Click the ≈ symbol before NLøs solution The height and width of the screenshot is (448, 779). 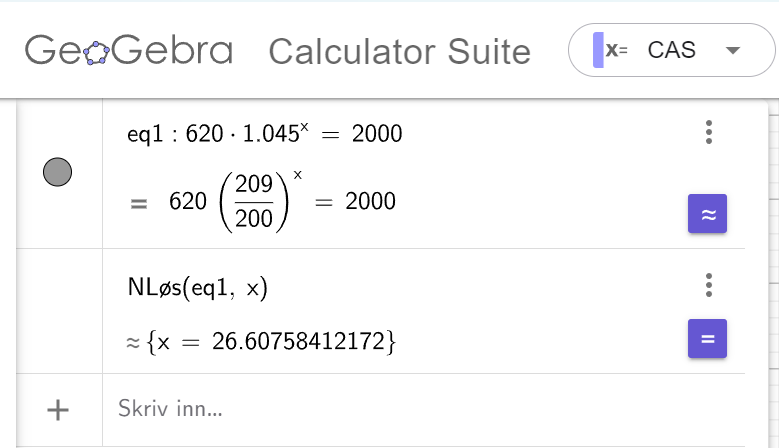133,342
